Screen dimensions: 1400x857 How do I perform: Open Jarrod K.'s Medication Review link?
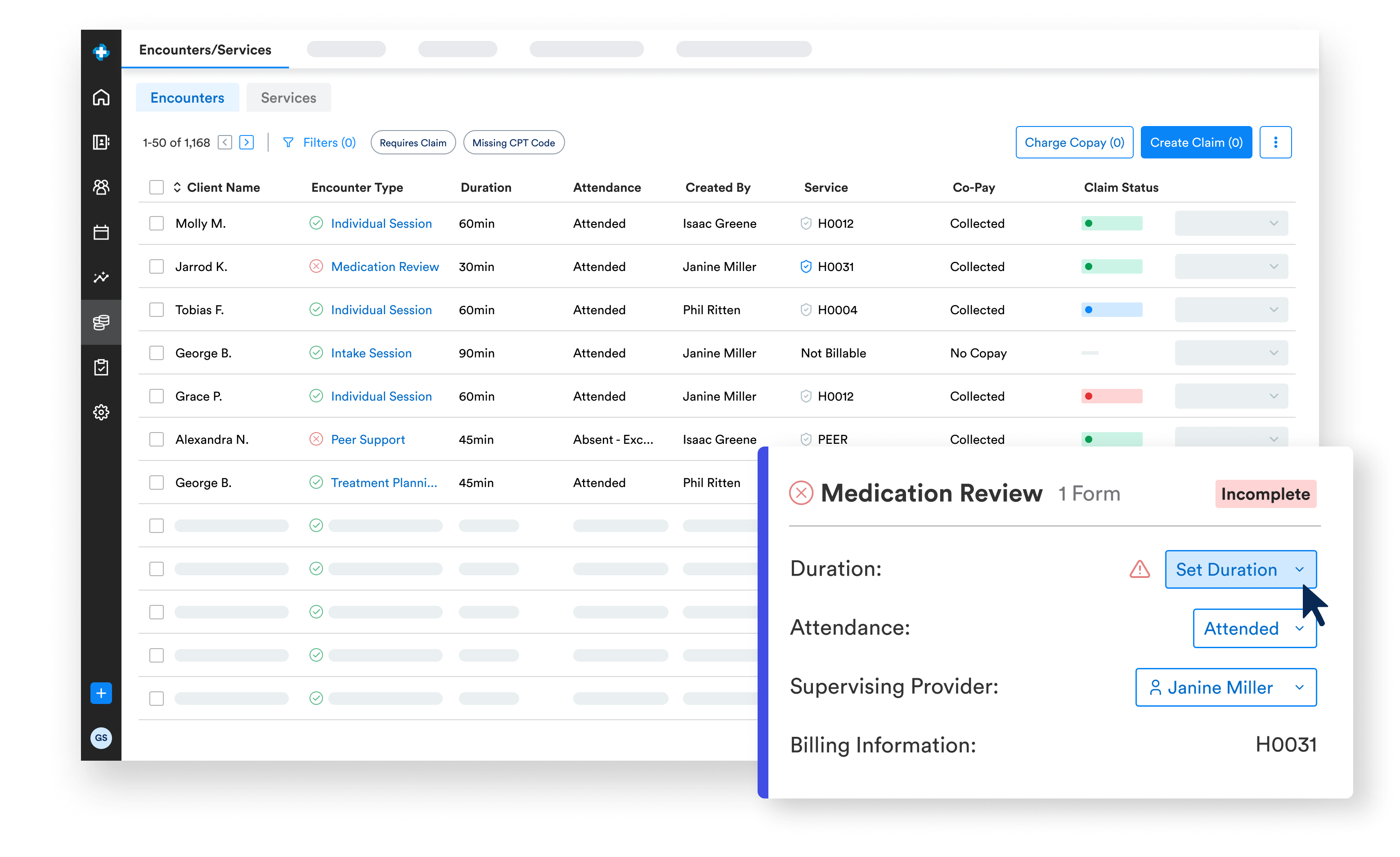point(385,266)
